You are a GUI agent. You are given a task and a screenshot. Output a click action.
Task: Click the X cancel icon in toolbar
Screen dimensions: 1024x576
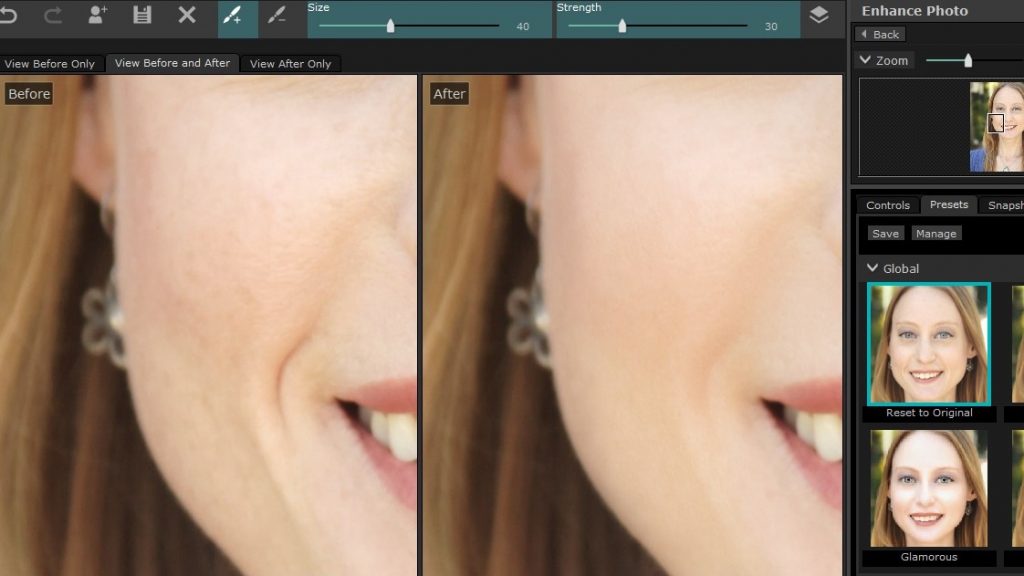point(187,15)
